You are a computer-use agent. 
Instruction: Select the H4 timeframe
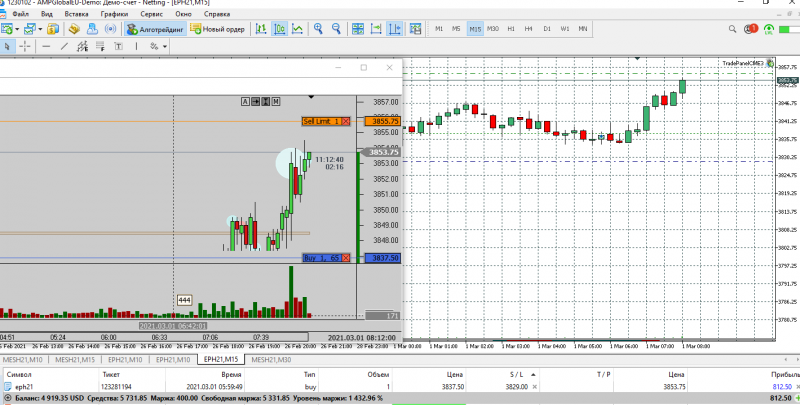(x=529, y=29)
